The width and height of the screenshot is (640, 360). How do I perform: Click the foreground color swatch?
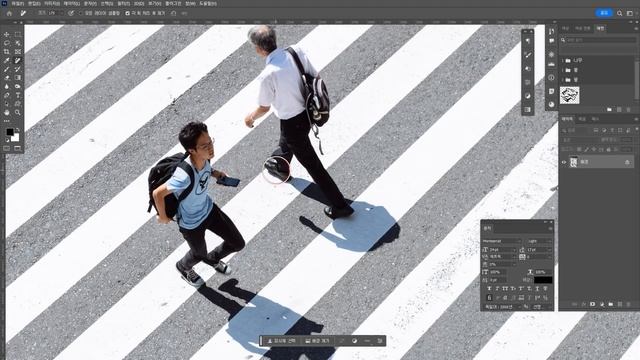[10, 132]
